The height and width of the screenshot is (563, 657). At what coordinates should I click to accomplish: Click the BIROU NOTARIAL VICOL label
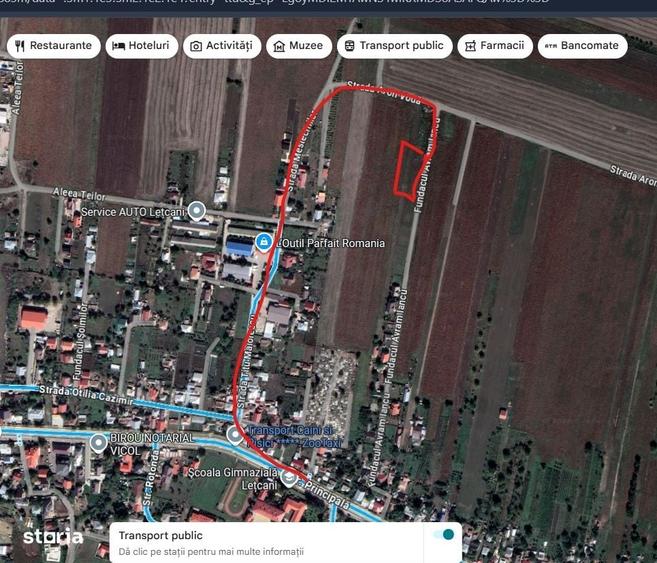pyautogui.click(x=152, y=444)
